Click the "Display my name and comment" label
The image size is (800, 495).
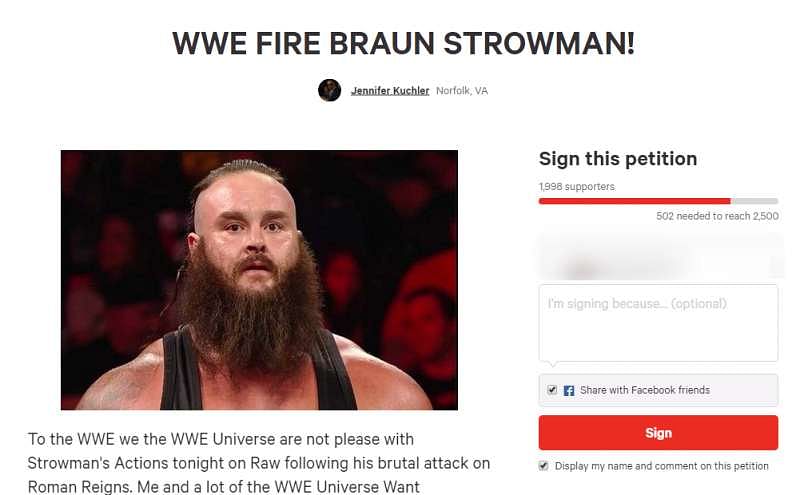coord(661,466)
